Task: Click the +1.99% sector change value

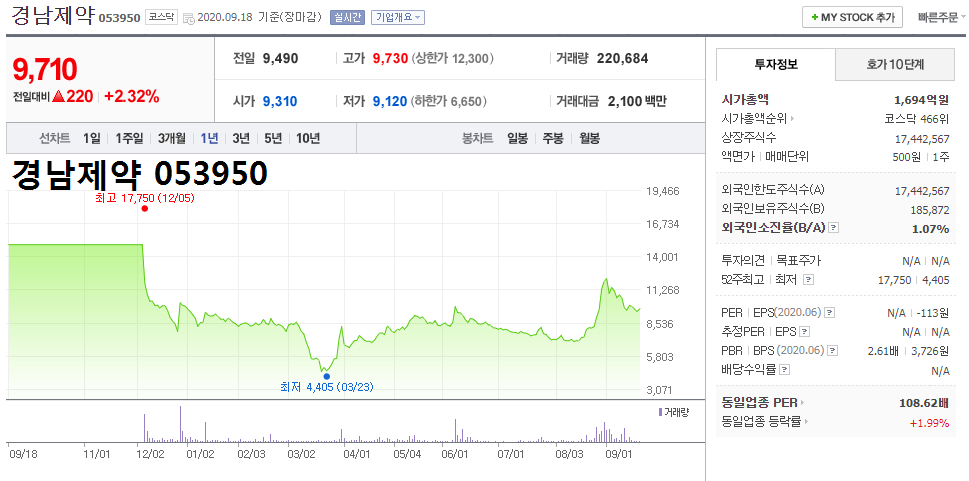Action: click(929, 423)
